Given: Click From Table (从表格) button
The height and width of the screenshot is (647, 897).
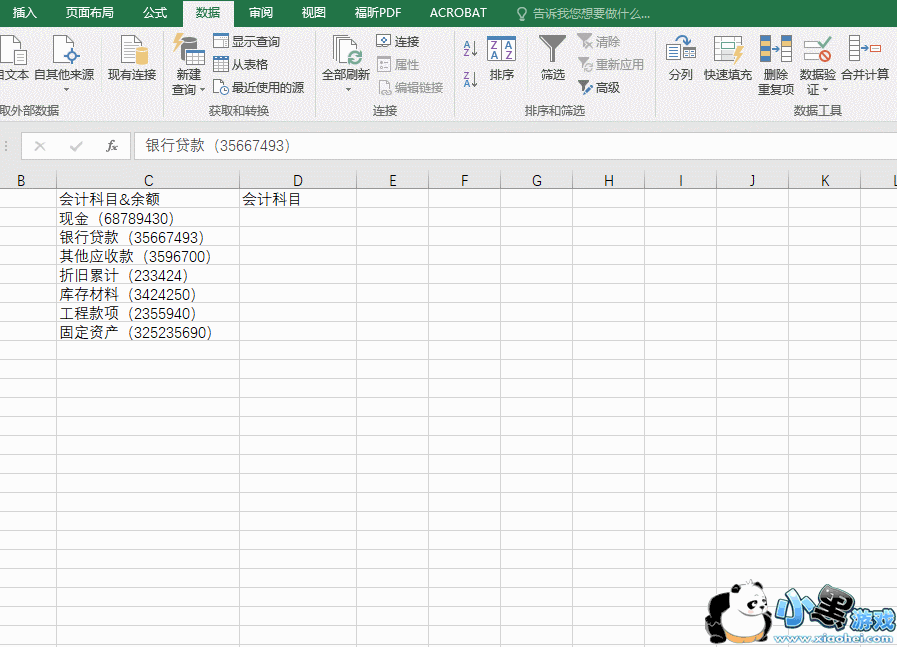Looking at the screenshot, I should 240,64.
